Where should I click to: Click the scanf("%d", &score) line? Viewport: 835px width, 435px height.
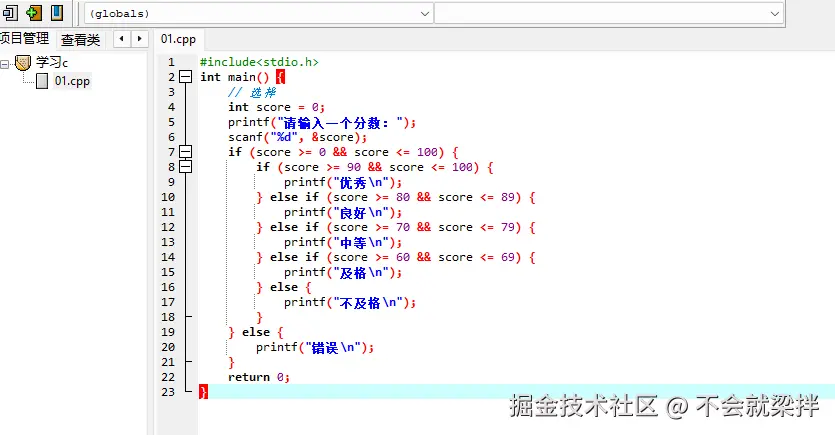click(298, 137)
